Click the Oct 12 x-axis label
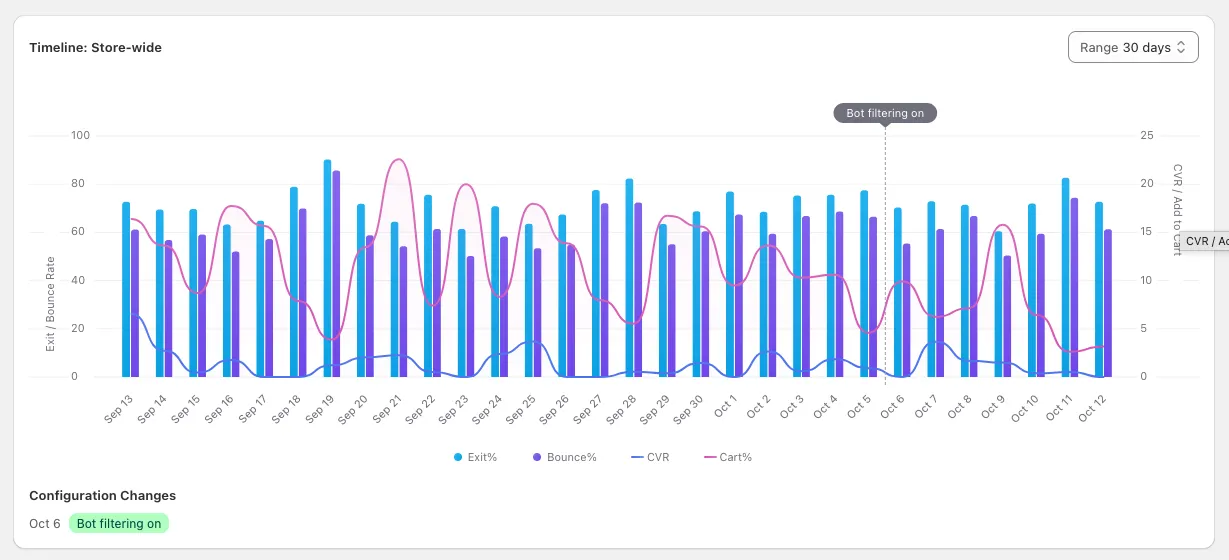 coord(1092,408)
